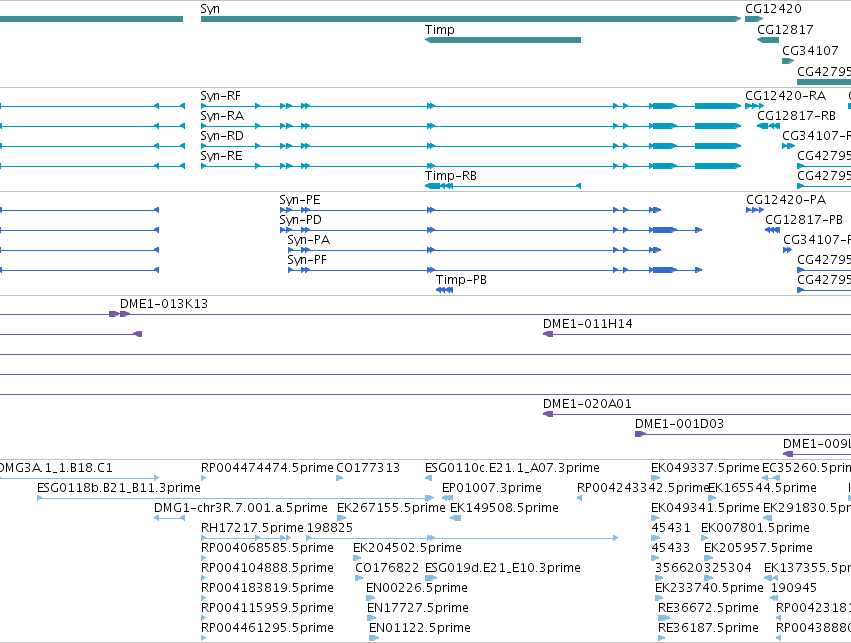Click the CG12817-RB transcript label

(x=796, y=116)
